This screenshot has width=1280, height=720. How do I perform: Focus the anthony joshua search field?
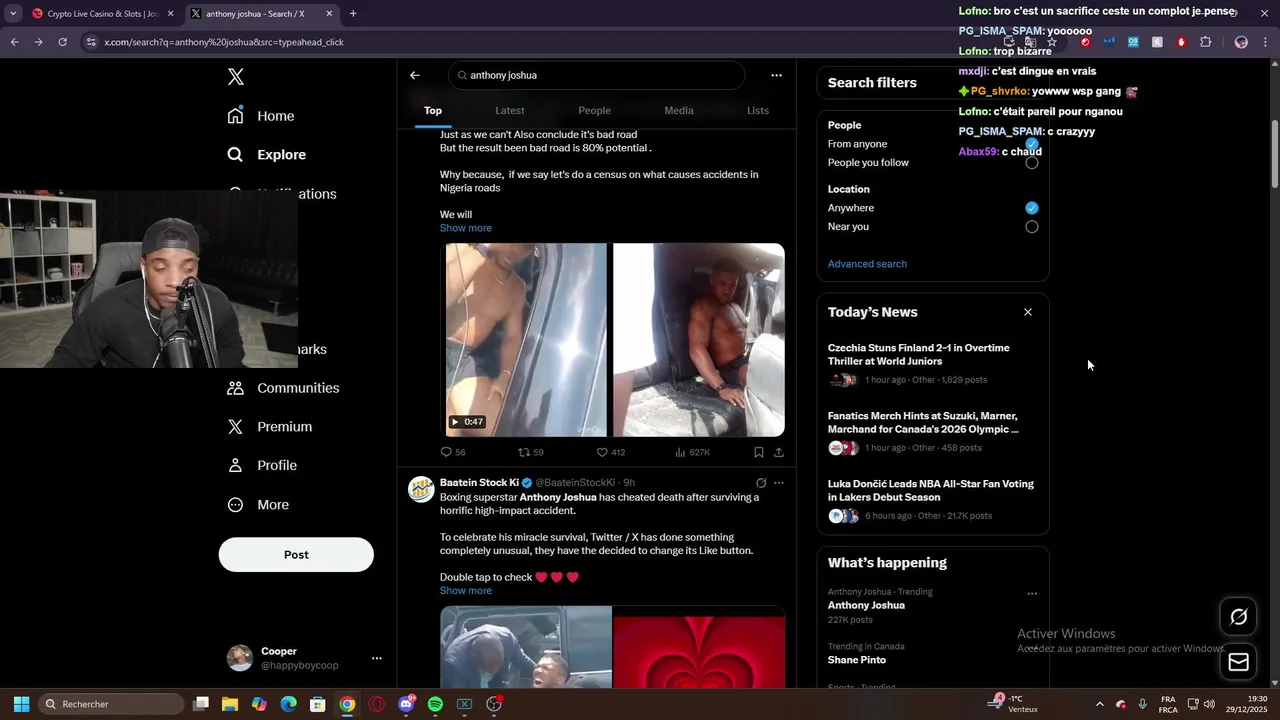[x=596, y=75]
